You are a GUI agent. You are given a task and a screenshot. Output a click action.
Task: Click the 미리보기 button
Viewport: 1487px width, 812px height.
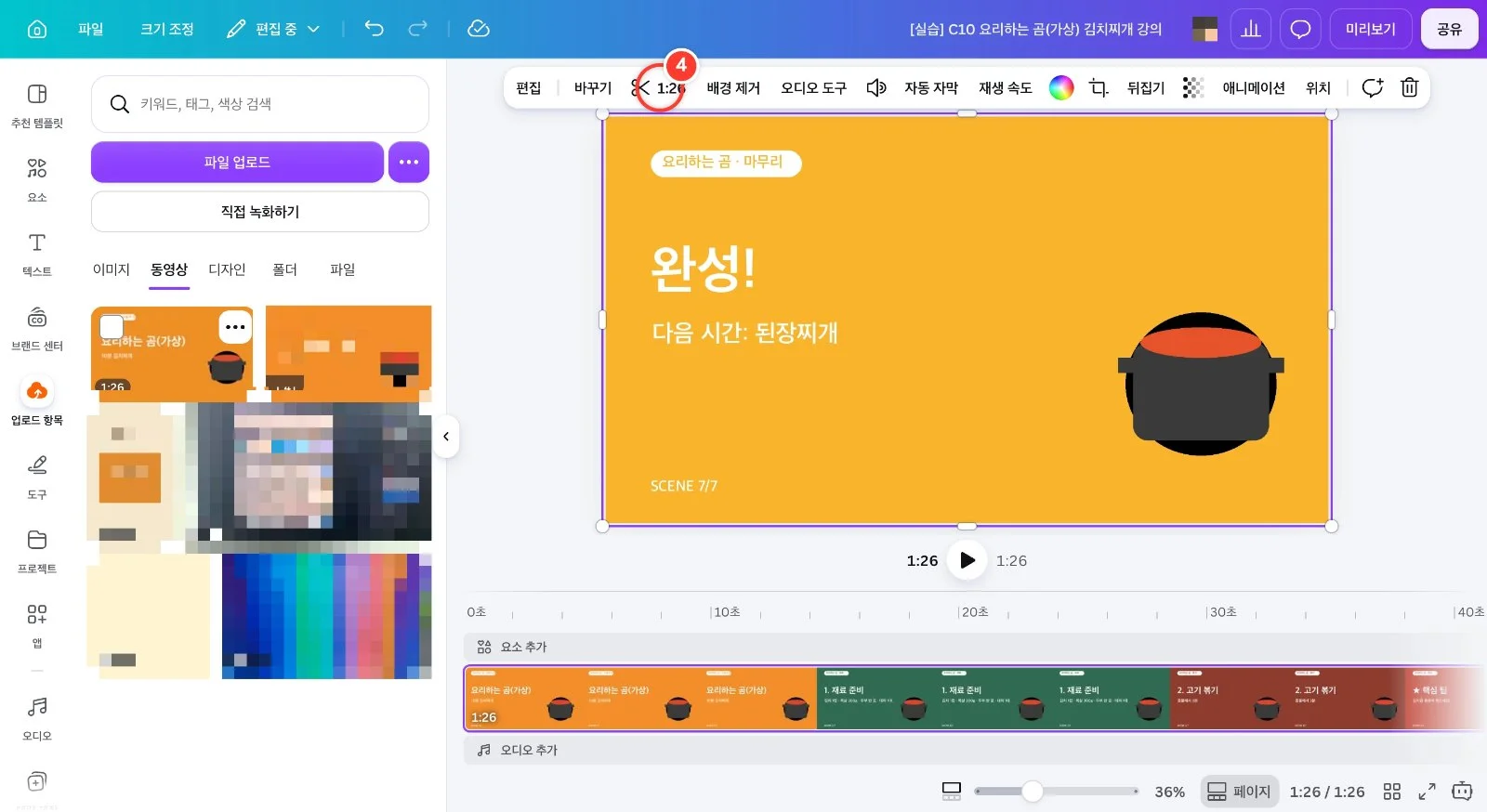coord(1371,29)
